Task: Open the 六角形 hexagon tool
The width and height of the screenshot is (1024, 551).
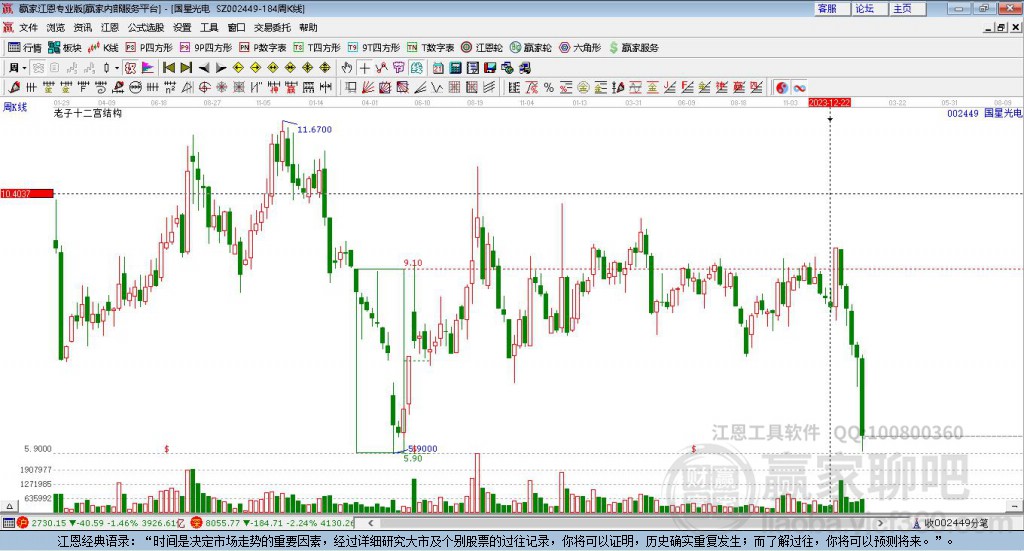Action: (580, 48)
